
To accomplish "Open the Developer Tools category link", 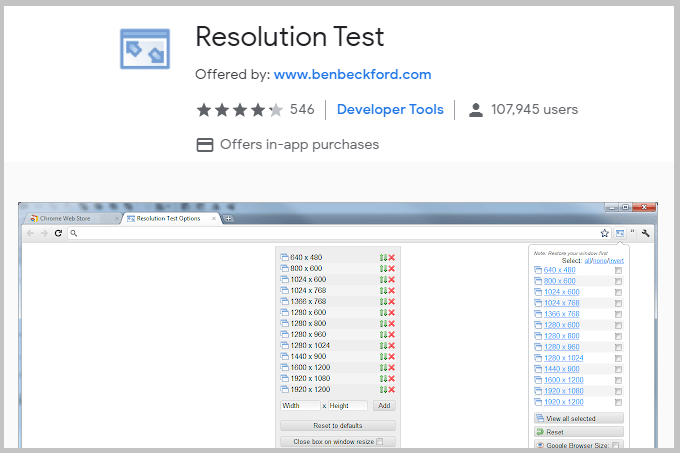I will pyautogui.click(x=390, y=109).
